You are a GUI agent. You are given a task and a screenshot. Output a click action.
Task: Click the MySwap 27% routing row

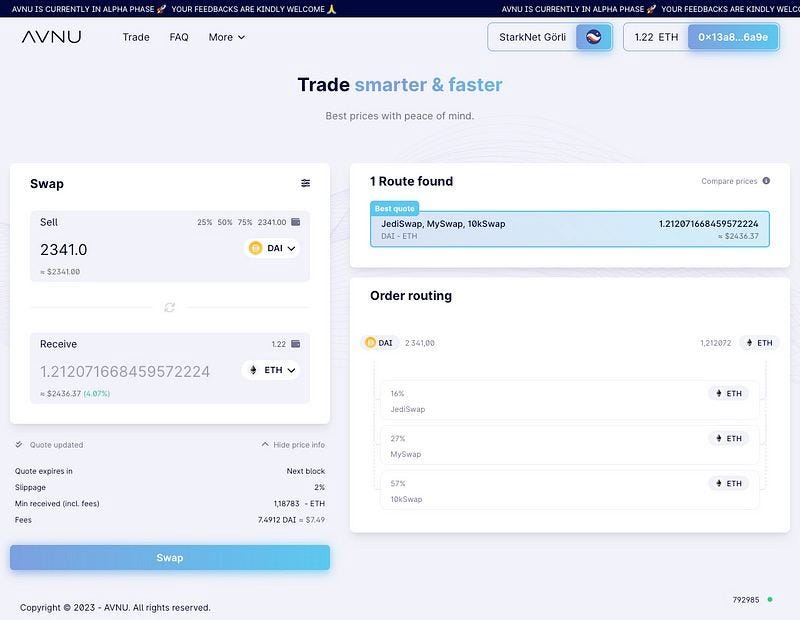click(569, 445)
